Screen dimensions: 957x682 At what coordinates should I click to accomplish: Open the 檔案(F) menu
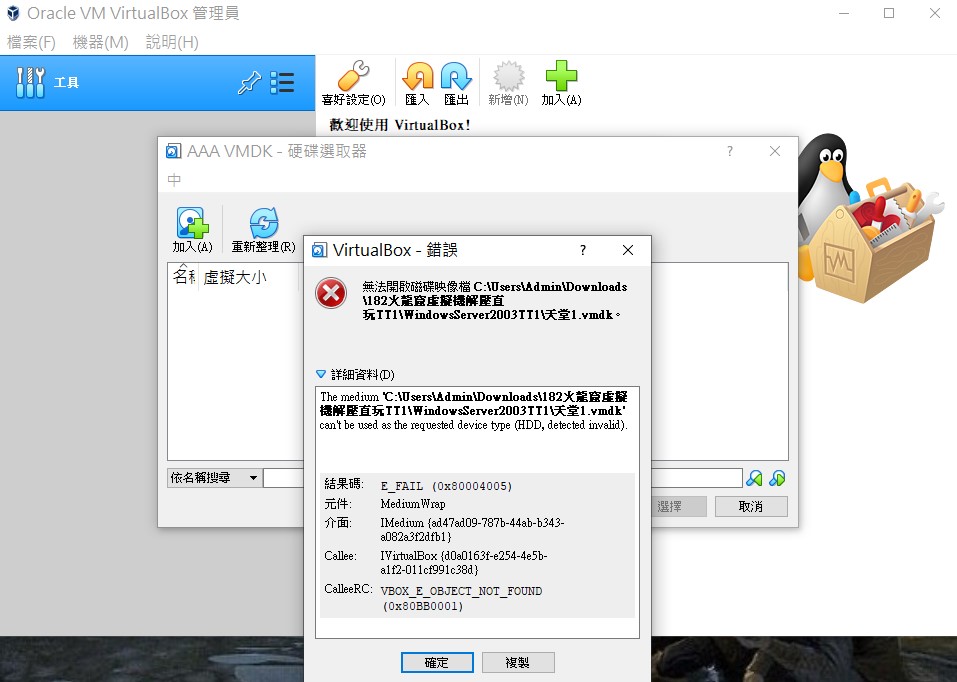point(31,42)
